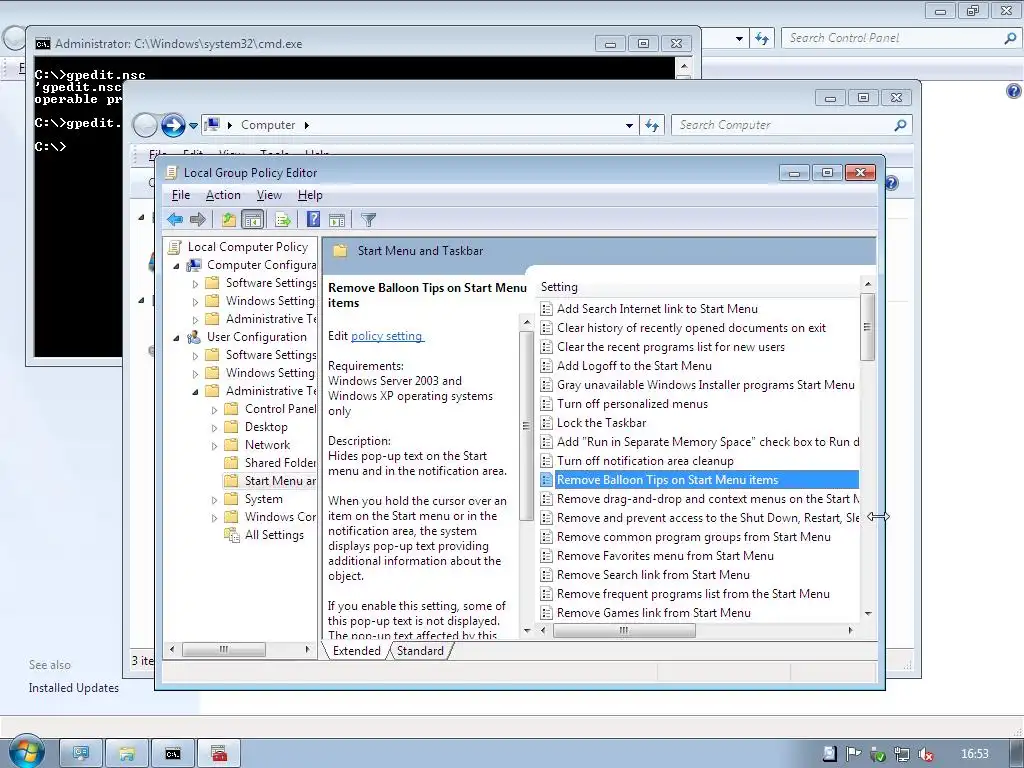This screenshot has height=768, width=1024.
Task: Click Installed Updates link in Control Panel
Action: [74, 688]
